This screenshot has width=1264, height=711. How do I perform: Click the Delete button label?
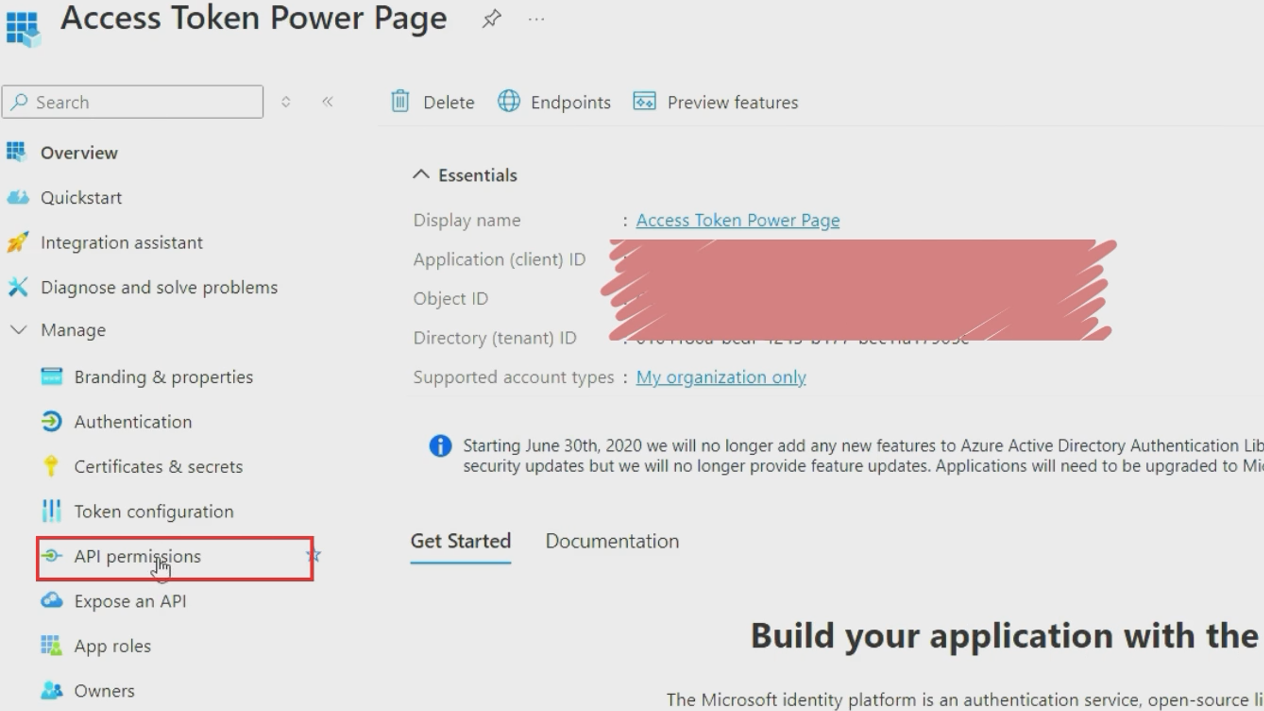pyautogui.click(x=448, y=102)
